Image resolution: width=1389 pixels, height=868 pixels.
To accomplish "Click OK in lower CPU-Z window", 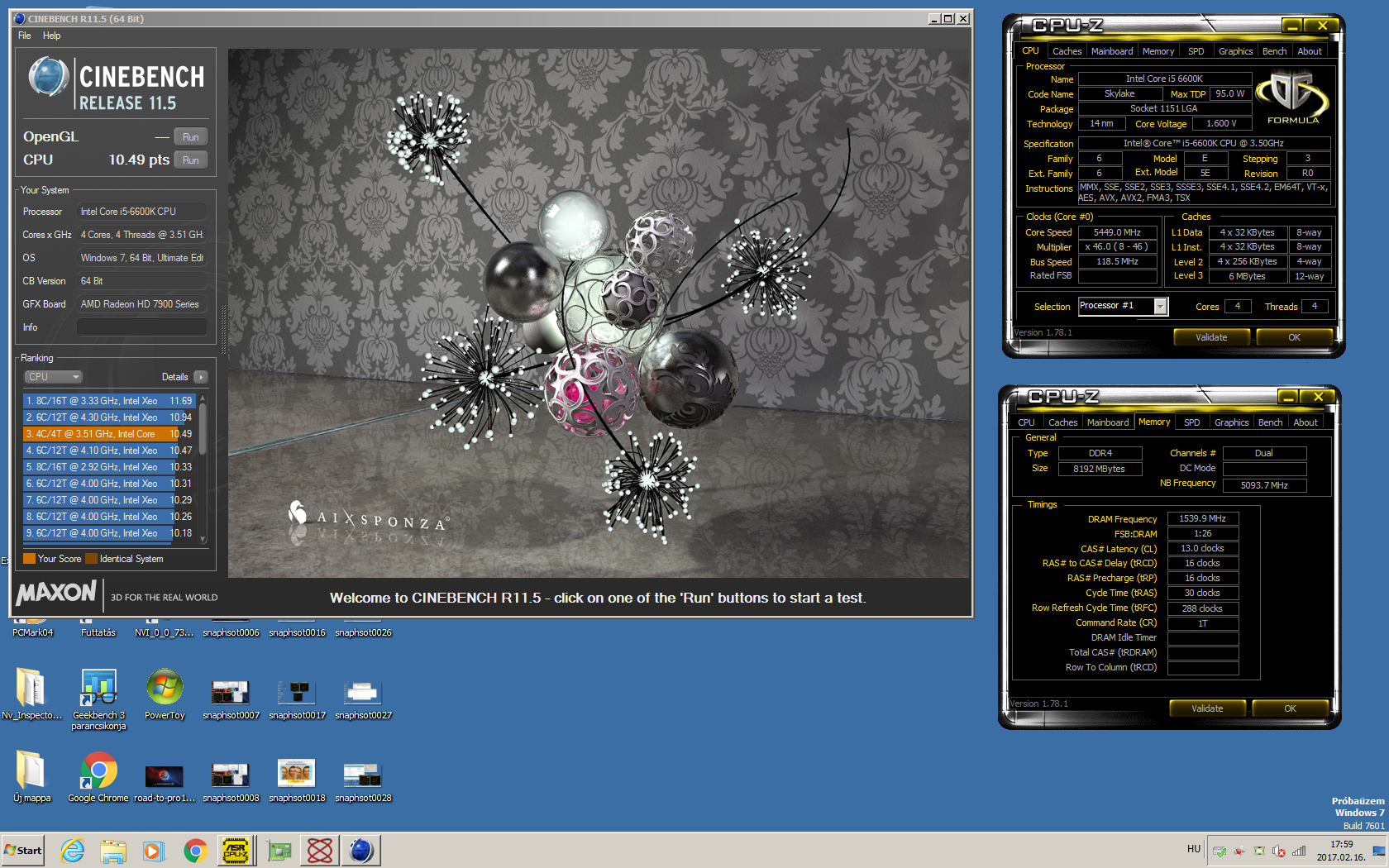I will (1290, 708).
